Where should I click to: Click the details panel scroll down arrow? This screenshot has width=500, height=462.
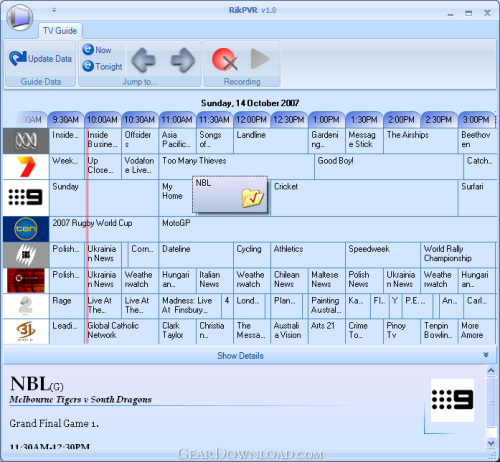coord(491,443)
